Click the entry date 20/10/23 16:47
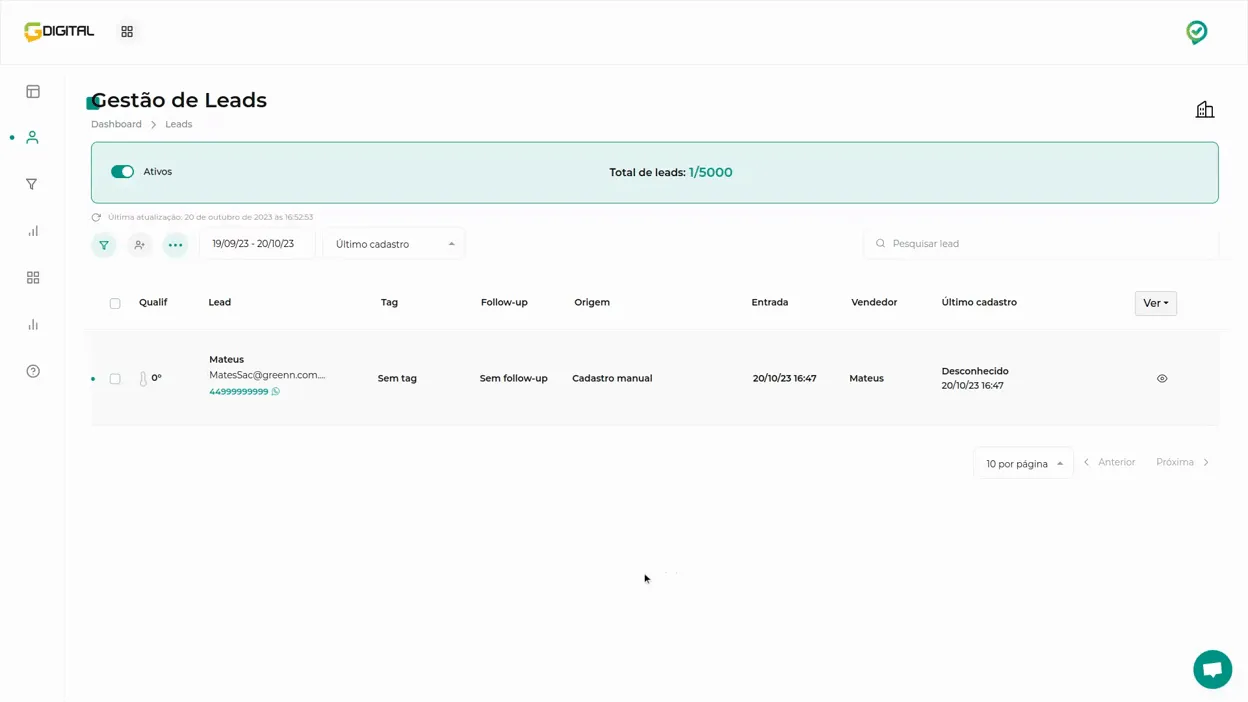This screenshot has height=702, width=1248. tap(785, 379)
